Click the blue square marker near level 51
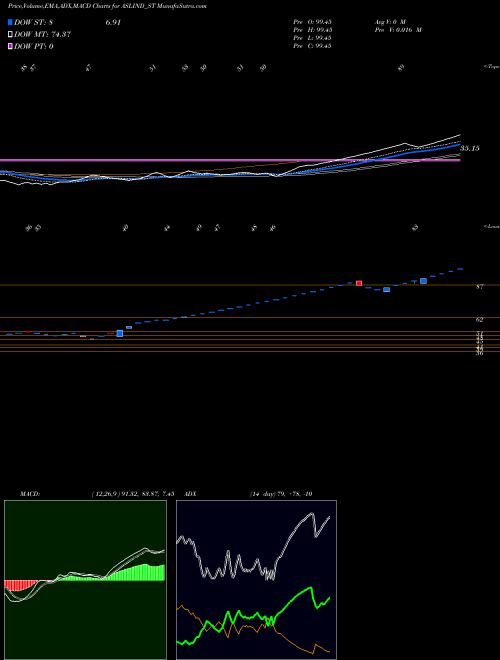The image size is (500, 660). pyautogui.click(x=120, y=333)
